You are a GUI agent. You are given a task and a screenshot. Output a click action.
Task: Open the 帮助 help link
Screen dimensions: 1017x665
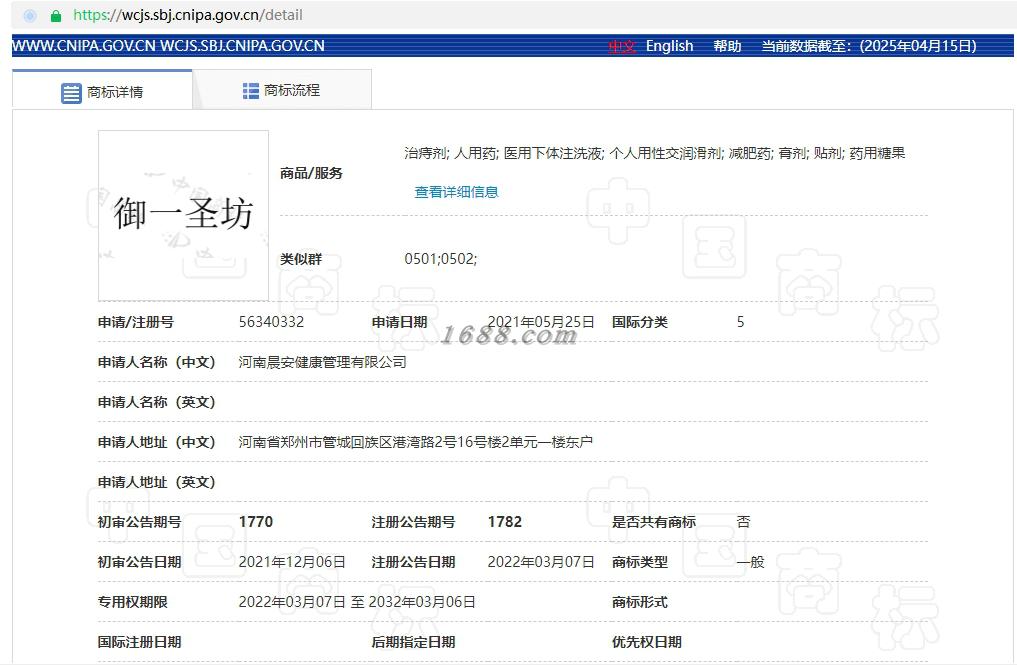coord(727,46)
